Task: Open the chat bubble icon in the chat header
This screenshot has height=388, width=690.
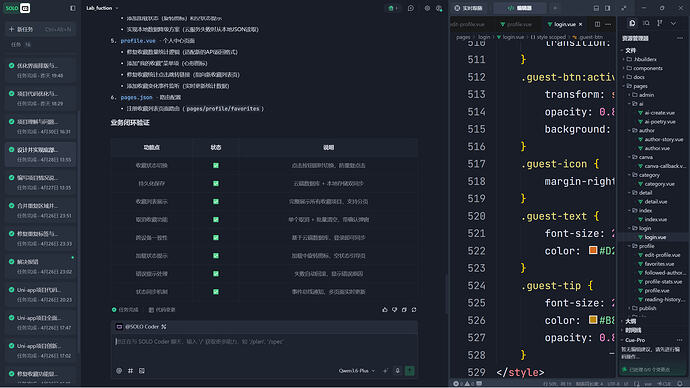Action: pyautogui.click(x=411, y=8)
